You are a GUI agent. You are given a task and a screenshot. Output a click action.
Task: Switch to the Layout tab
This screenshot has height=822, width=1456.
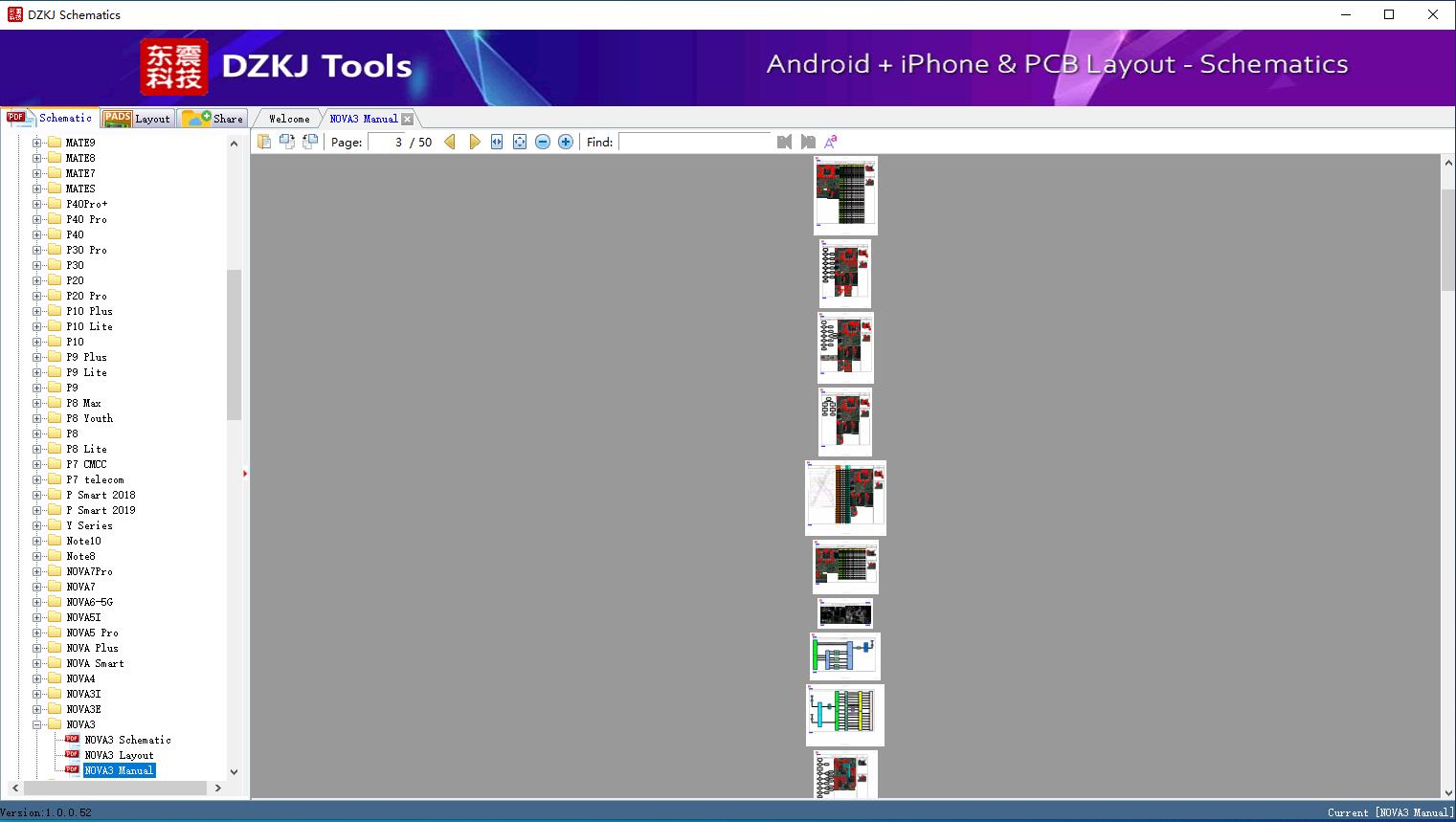point(137,119)
